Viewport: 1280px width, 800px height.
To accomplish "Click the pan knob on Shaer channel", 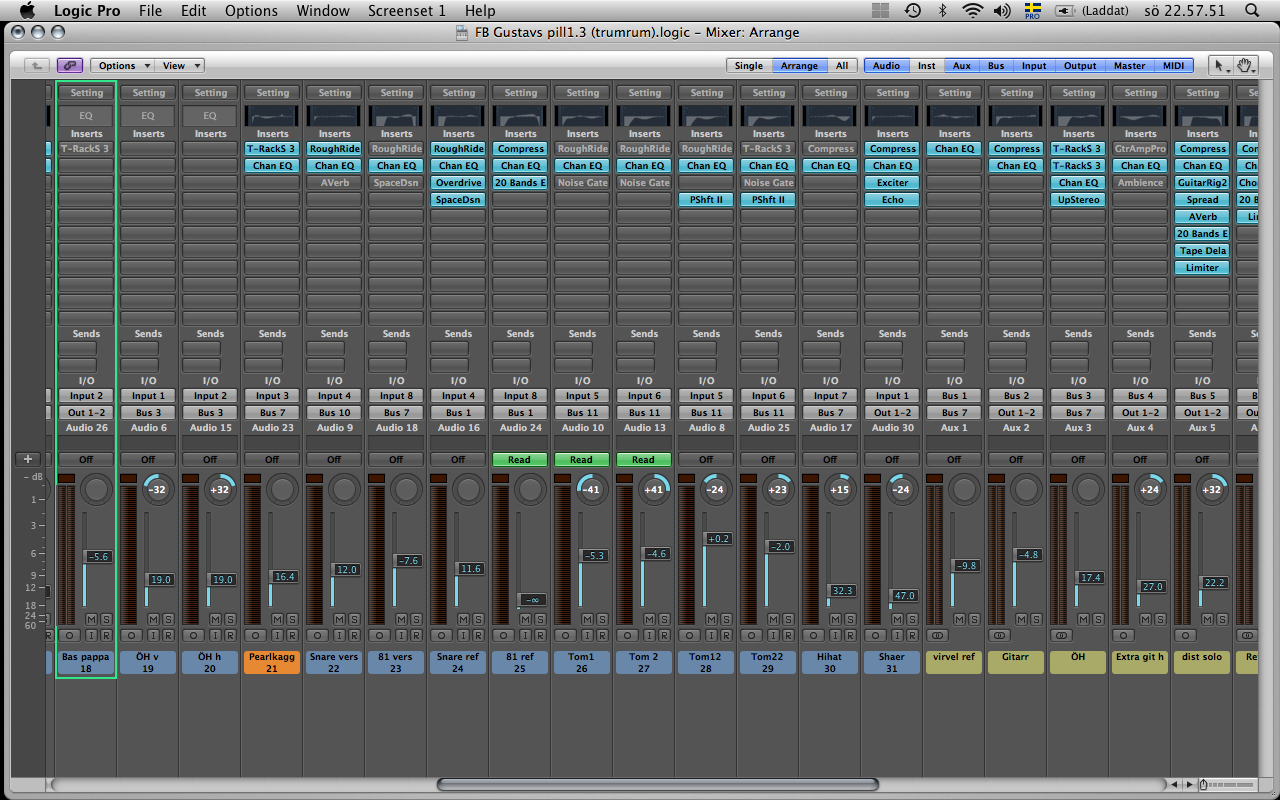I will 902,489.
